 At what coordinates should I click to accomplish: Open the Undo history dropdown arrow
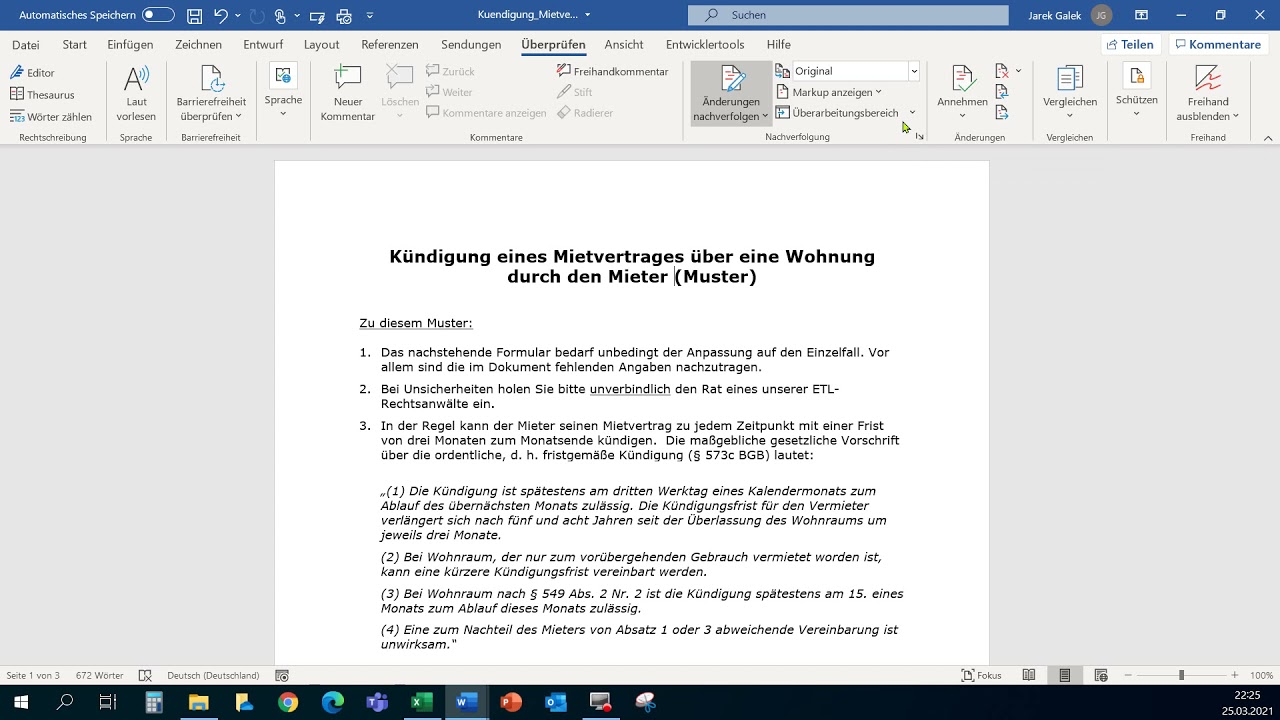(238, 16)
